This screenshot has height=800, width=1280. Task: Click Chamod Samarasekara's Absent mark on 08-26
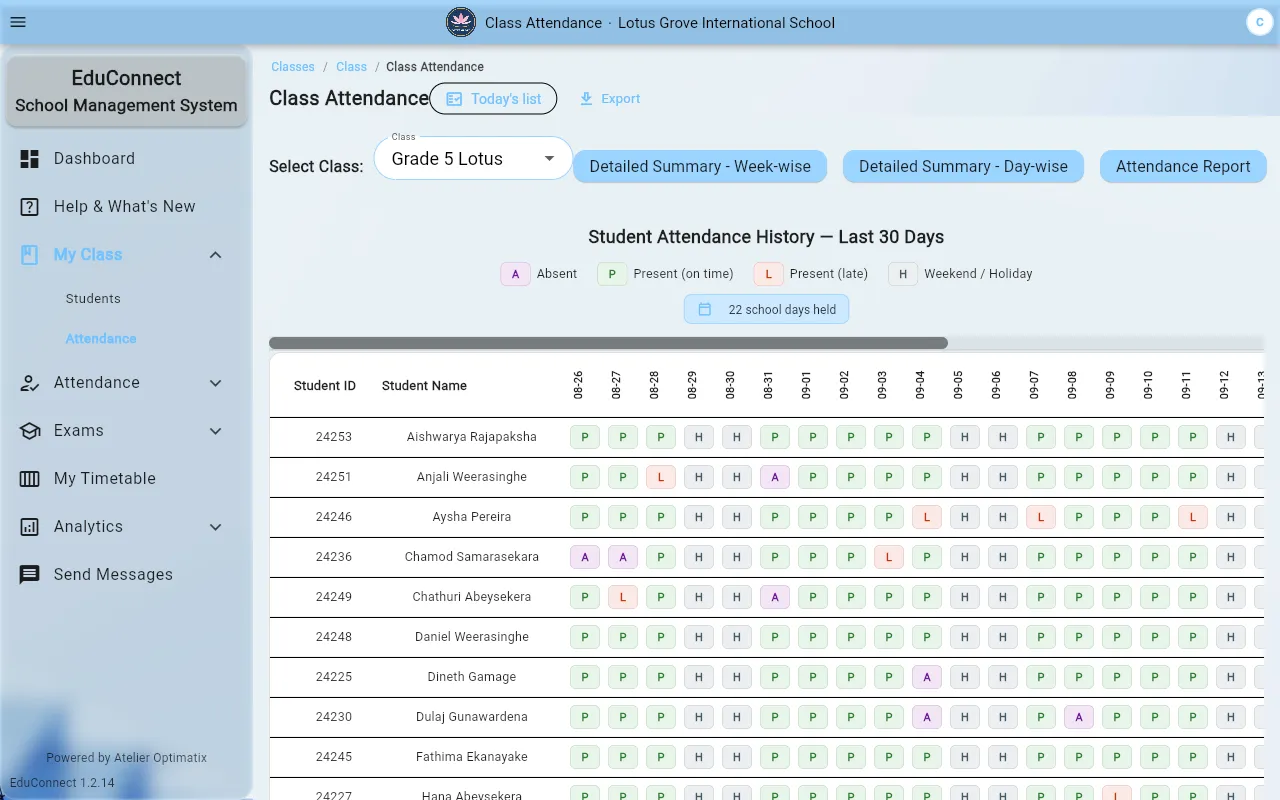(x=585, y=557)
